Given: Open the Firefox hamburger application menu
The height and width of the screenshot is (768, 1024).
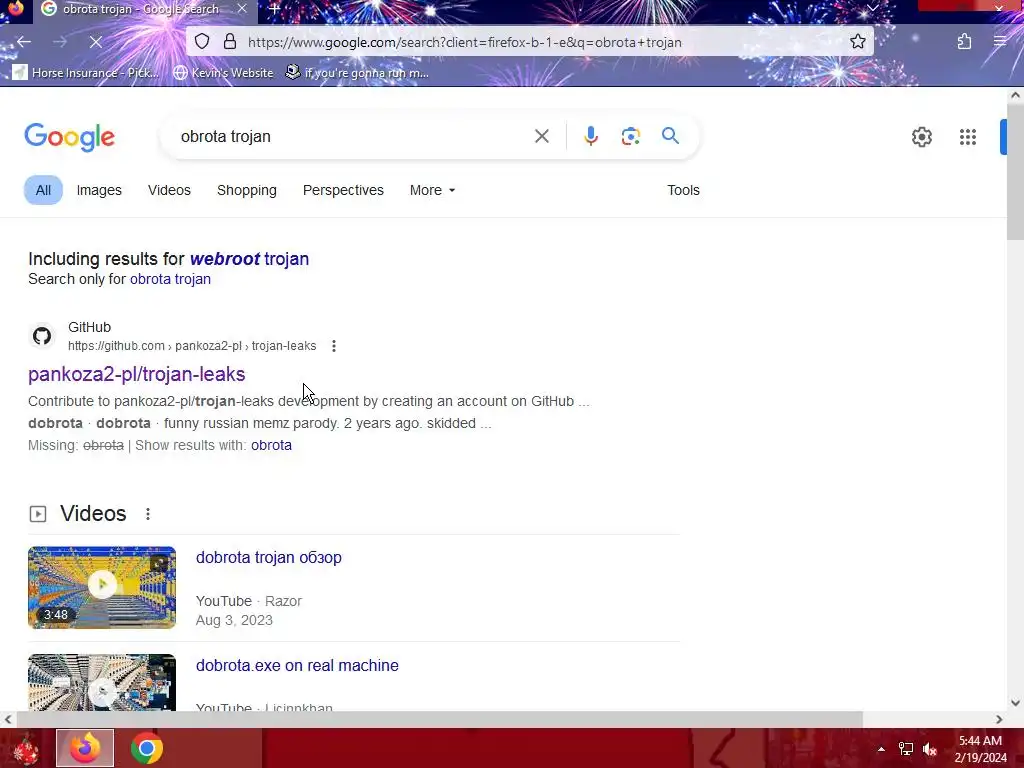Looking at the screenshot, I should 1000,42.
